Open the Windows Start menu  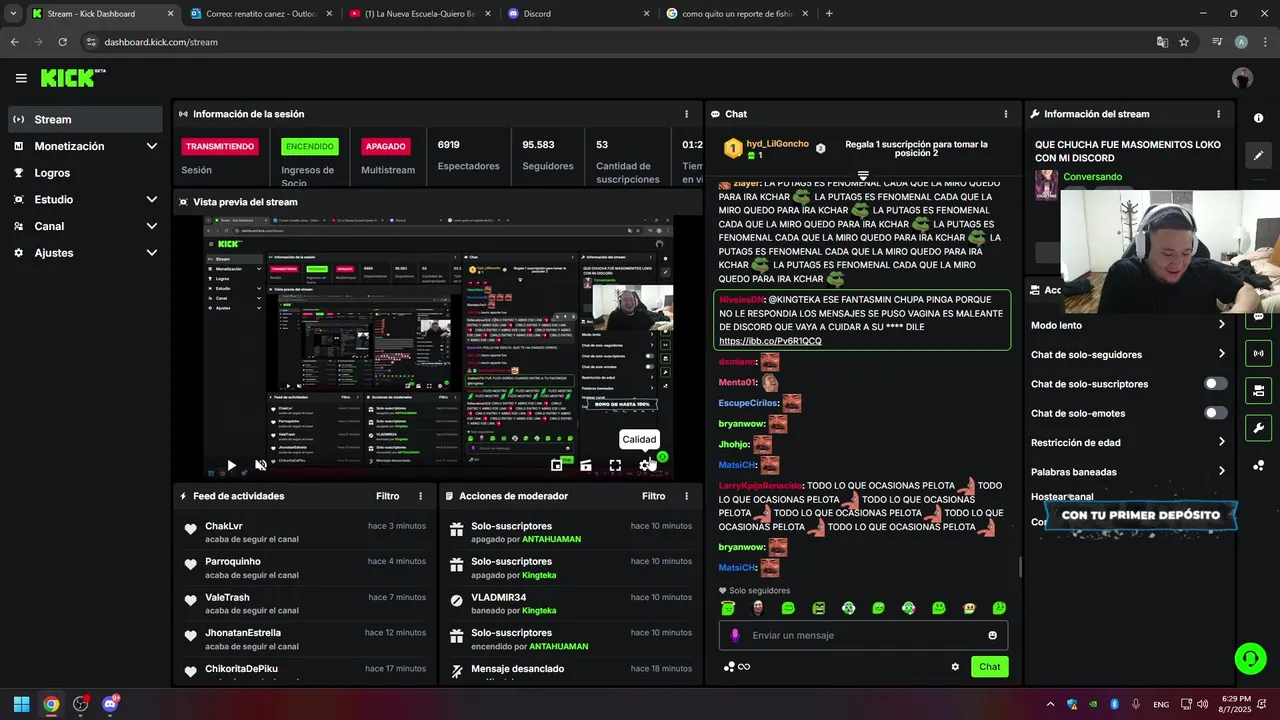[x=21, y=704]
